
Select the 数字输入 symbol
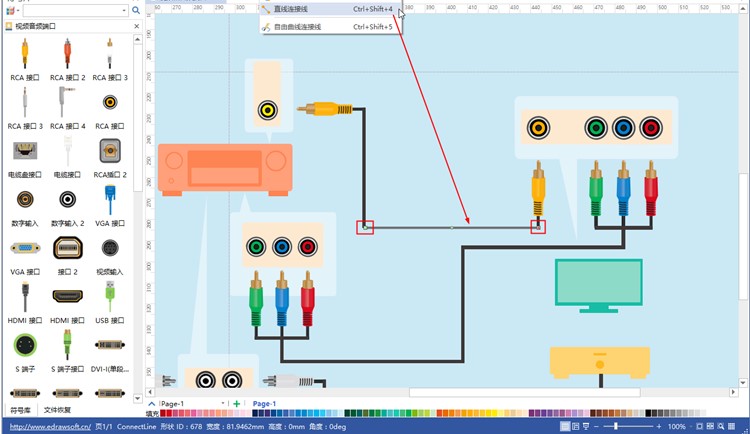[25, 199]
